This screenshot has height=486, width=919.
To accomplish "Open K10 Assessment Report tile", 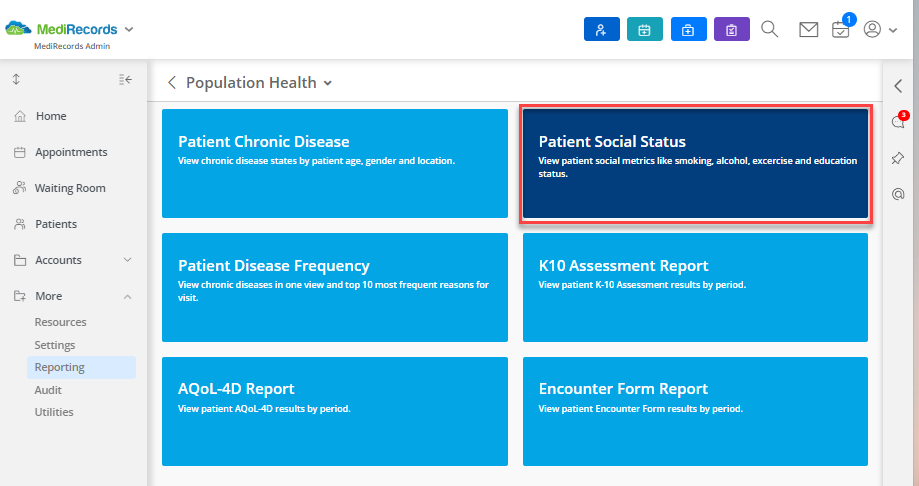I will coord(695,287).
